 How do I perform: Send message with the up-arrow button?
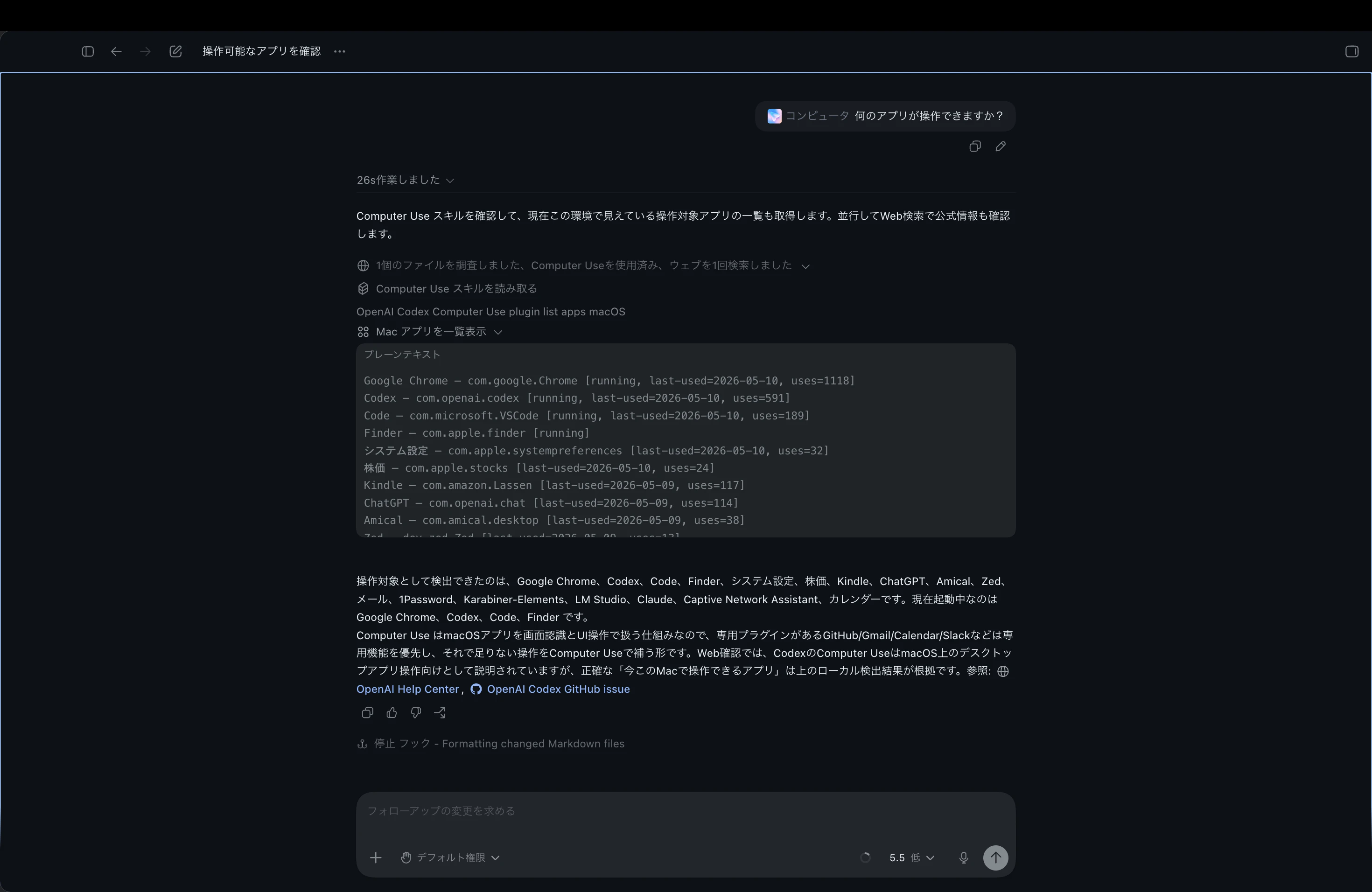(995, 857)
